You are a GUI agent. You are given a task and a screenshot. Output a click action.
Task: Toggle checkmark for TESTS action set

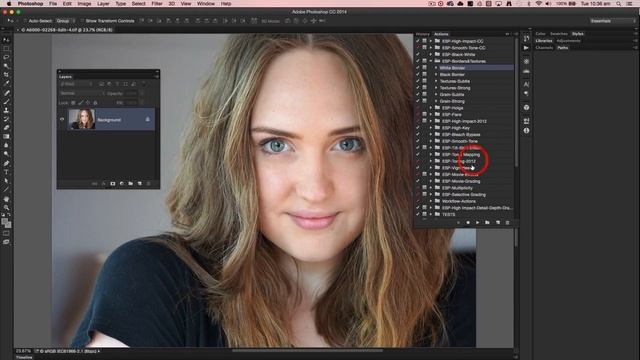click(418, 214)
